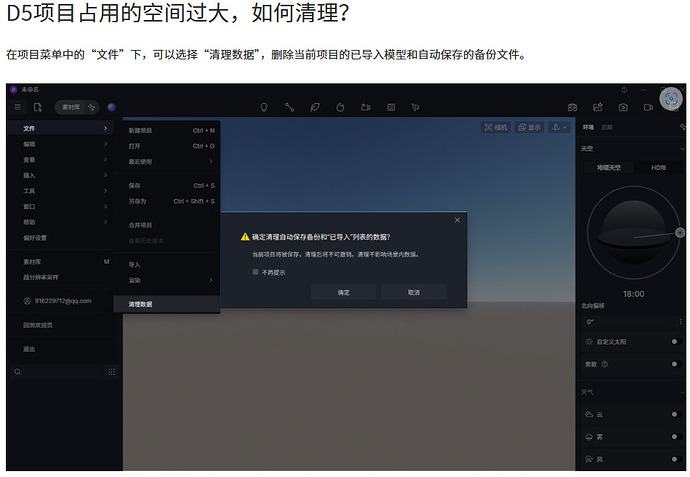This screenshot has width=690, height=477.
Task: Expand the 插入 submenu arrow
Action: (x=106, y=175)
